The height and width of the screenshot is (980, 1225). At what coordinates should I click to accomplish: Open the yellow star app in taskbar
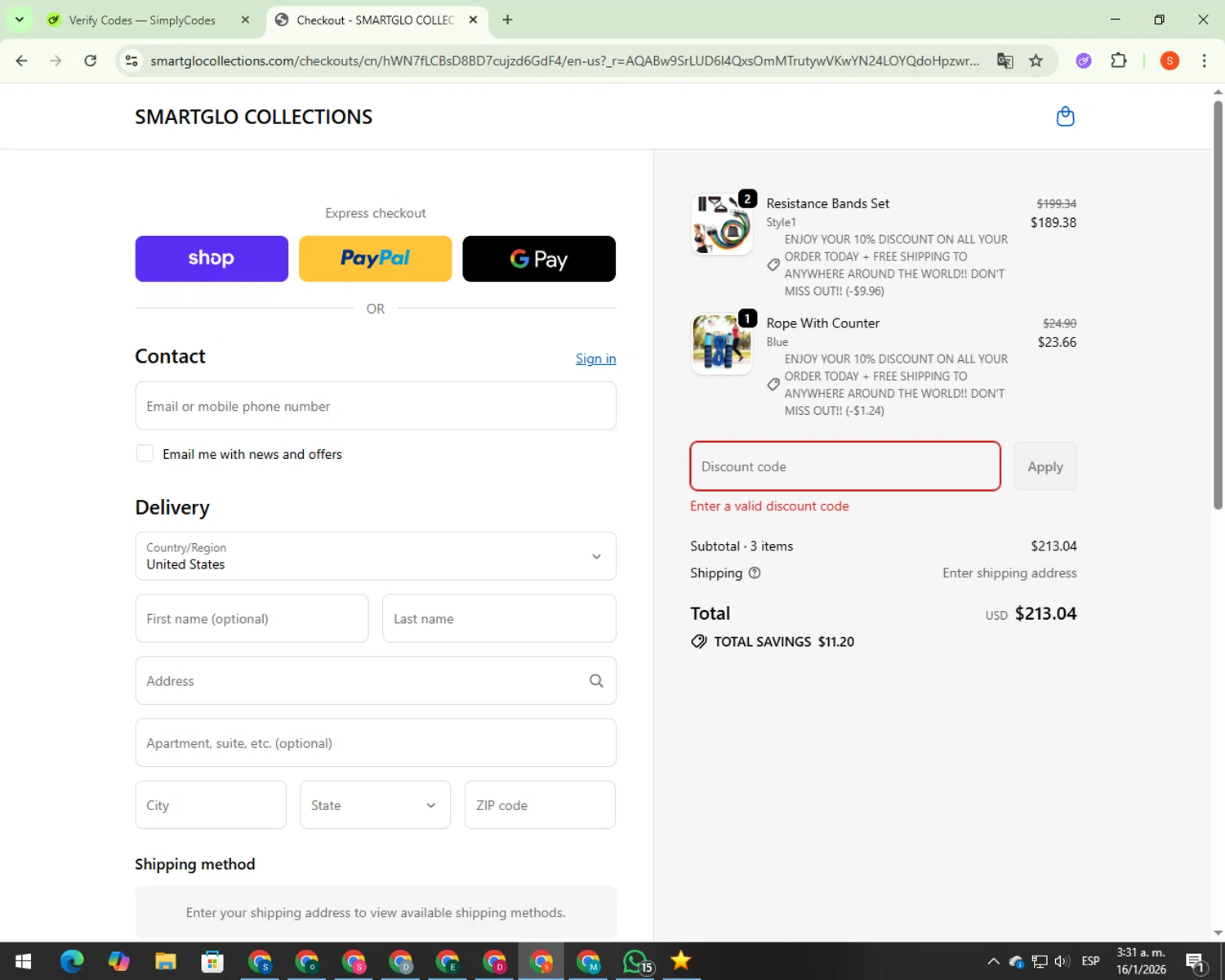680,961
